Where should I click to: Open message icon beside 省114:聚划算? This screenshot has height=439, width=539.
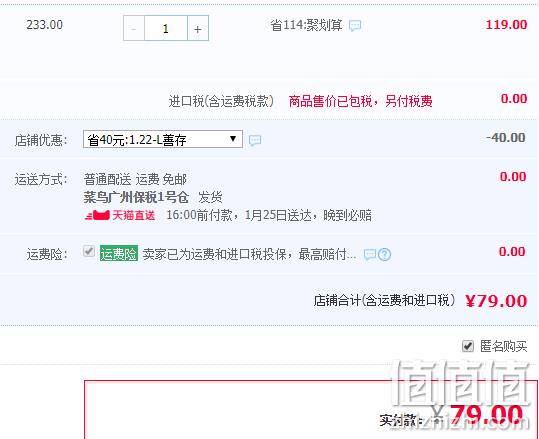click(355, 25)
